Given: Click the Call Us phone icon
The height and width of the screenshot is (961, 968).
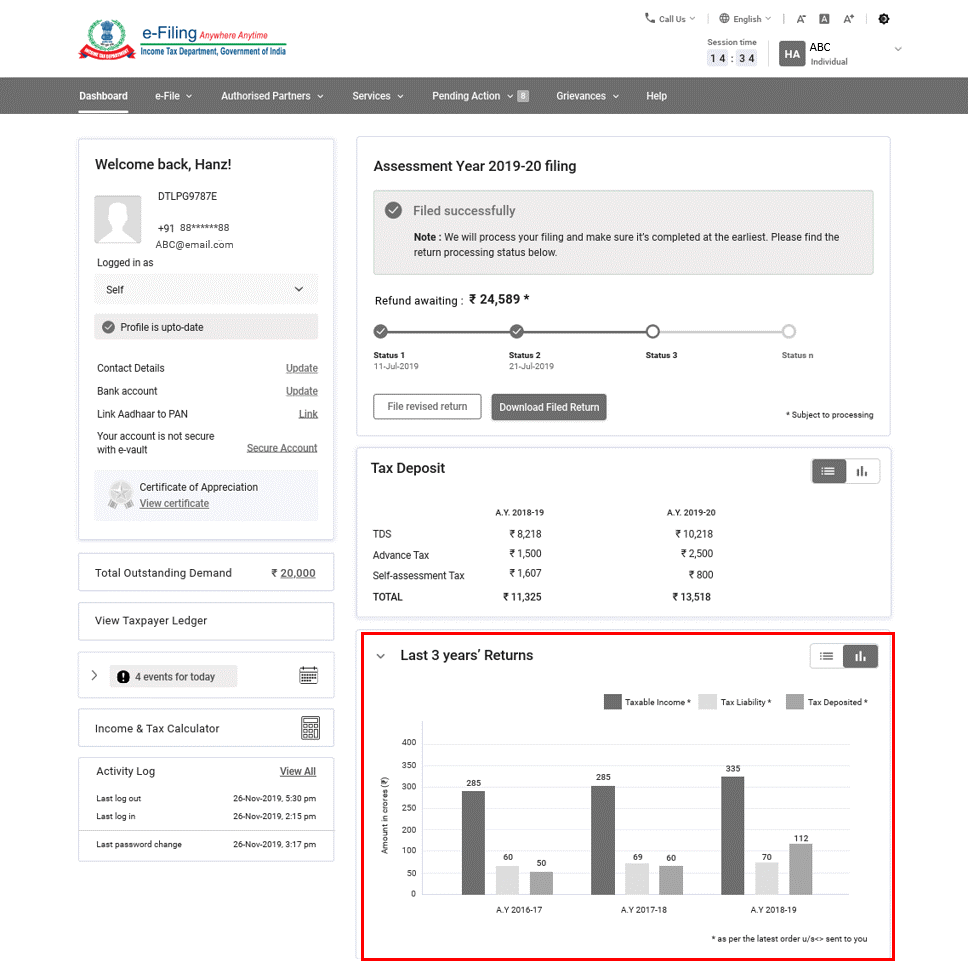Looking at the screenshot, I should click(649, 18).
